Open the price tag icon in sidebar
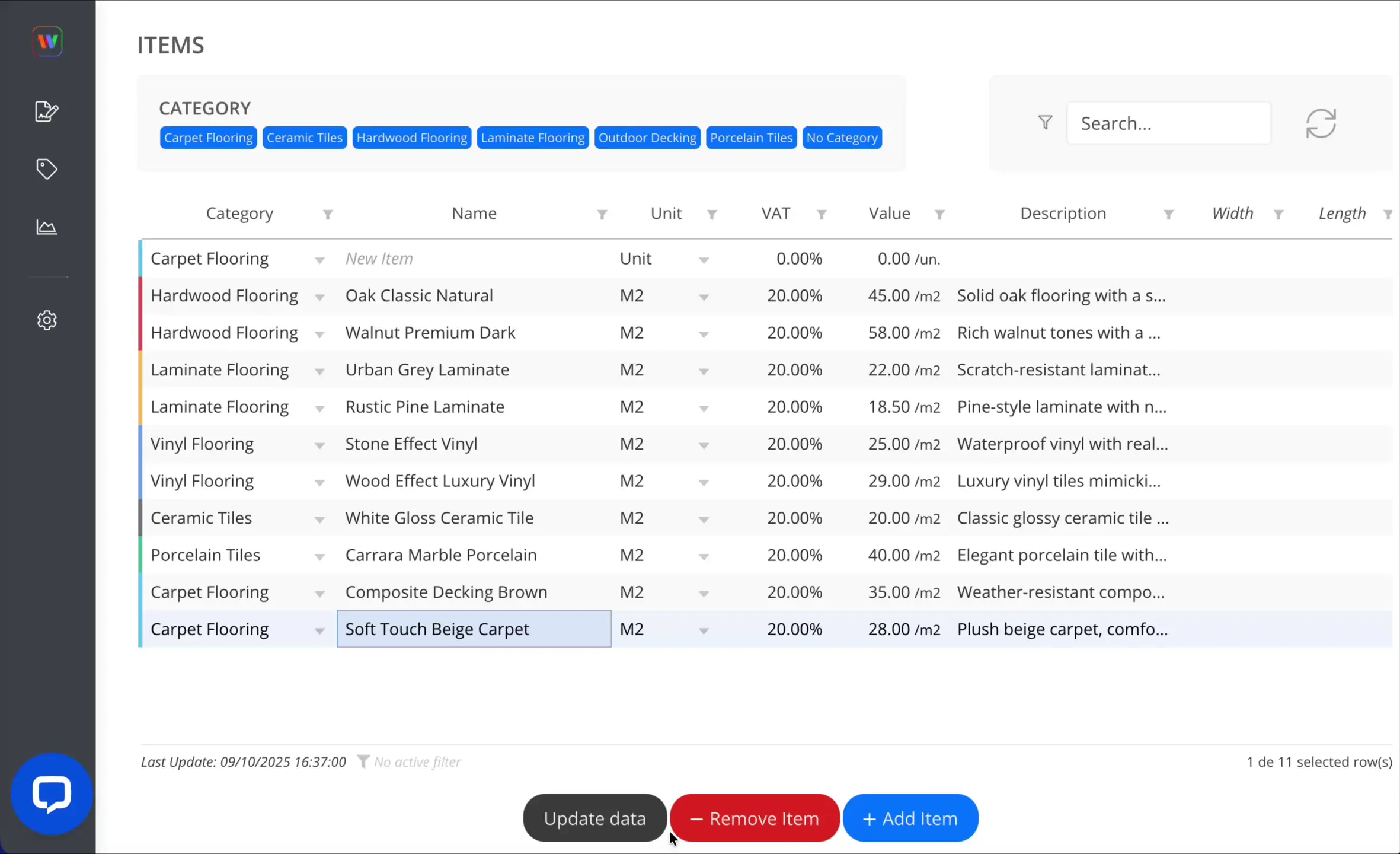Viewport: 1400px width, 854px height. (46, 169)
